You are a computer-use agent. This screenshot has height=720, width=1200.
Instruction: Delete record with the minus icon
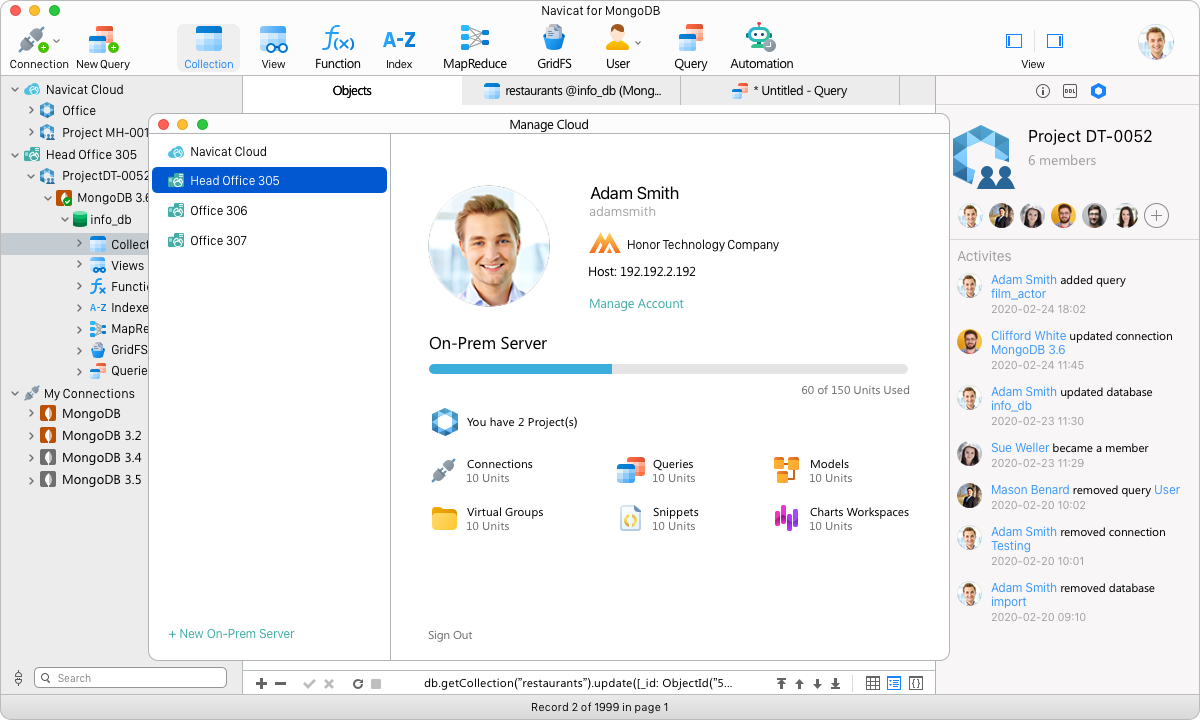pos(281,684)
